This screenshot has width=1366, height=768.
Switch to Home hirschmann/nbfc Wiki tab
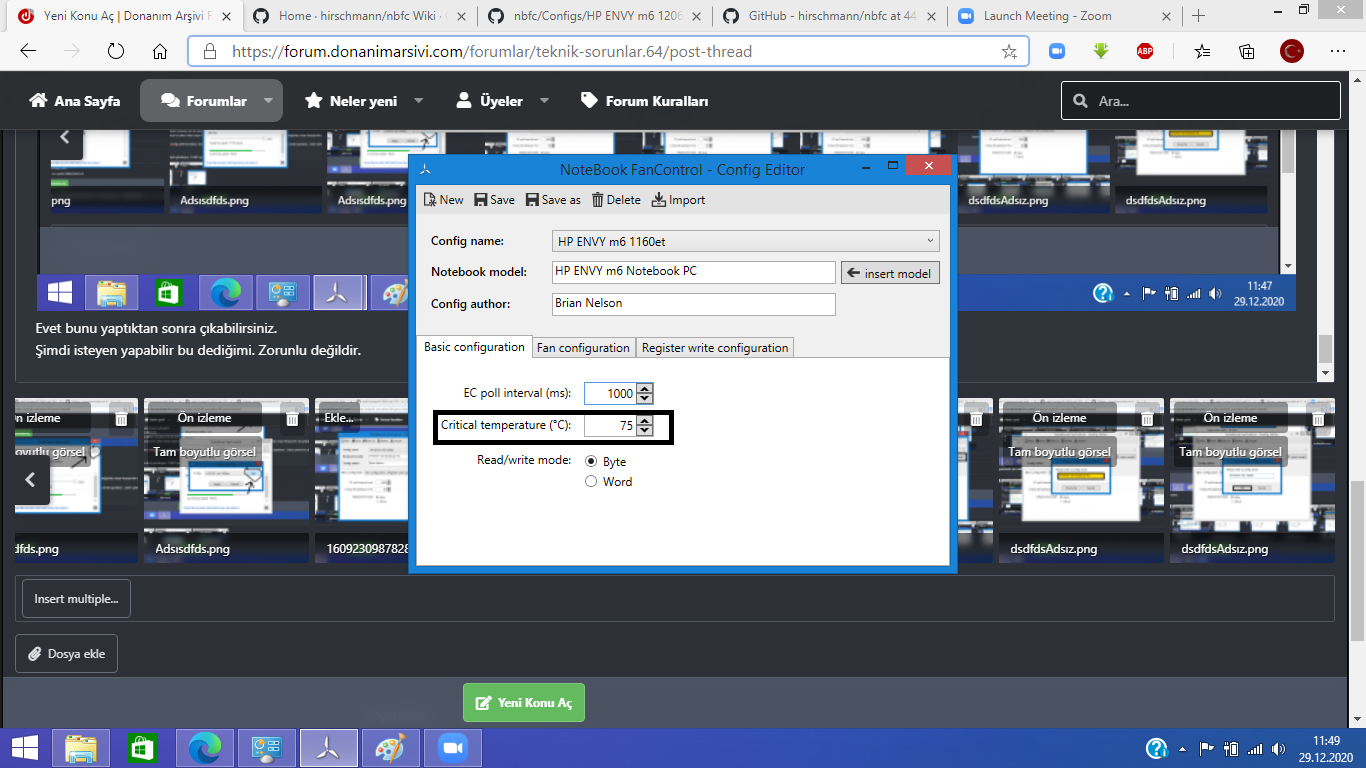click(359, 16)
